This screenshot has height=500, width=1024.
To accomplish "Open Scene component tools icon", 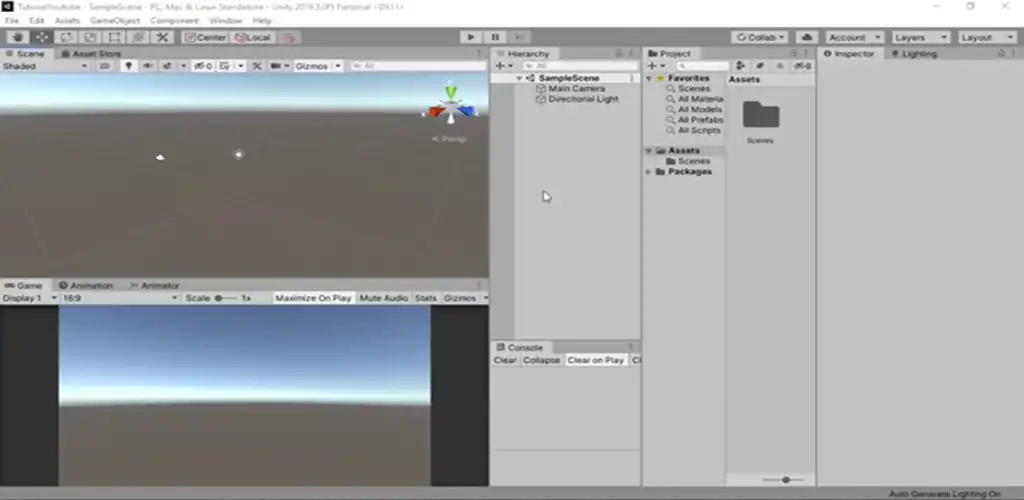I will 257,66.
